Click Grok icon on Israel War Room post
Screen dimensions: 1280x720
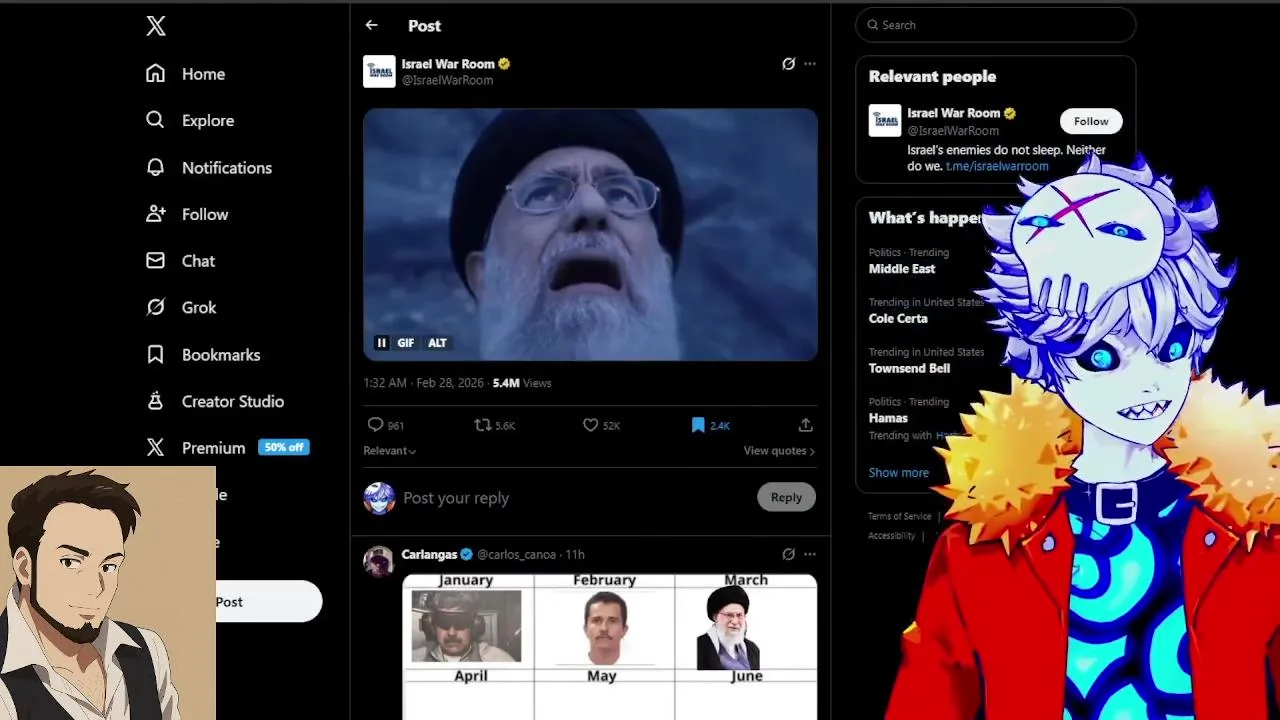coord(788,64)
